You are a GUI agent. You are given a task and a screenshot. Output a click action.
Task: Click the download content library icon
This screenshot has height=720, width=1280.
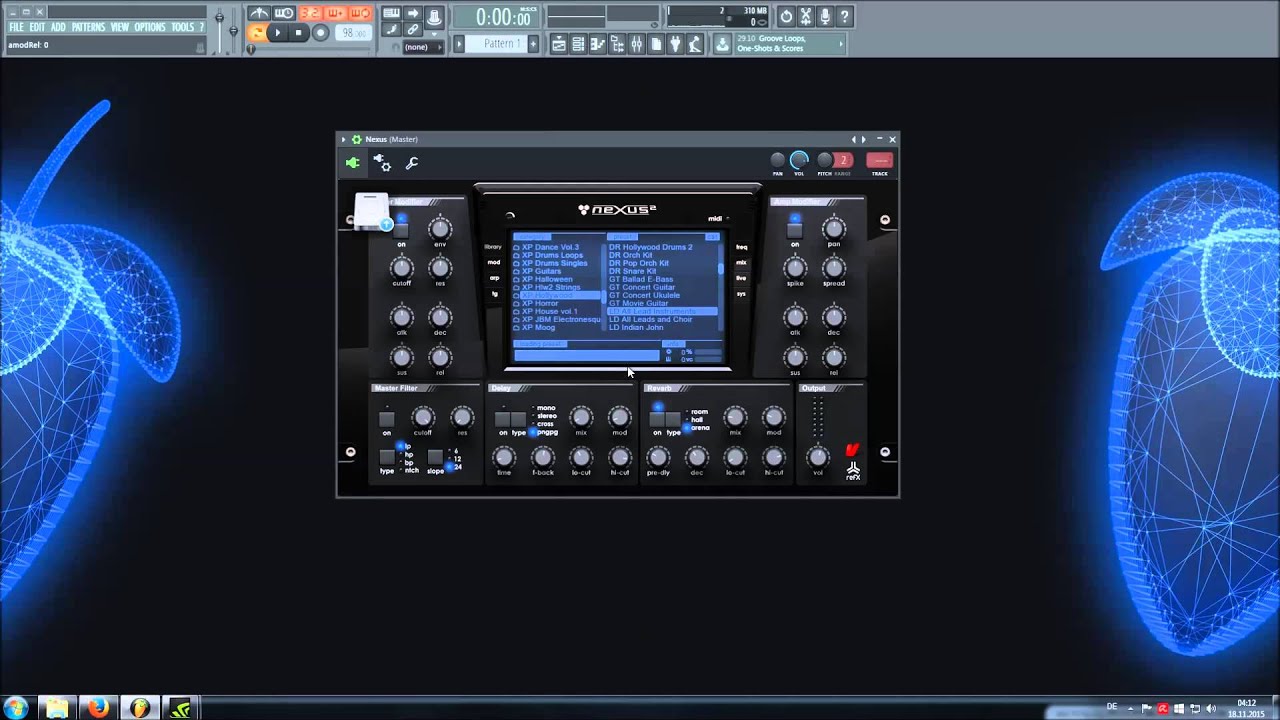(x=722, y=44)
